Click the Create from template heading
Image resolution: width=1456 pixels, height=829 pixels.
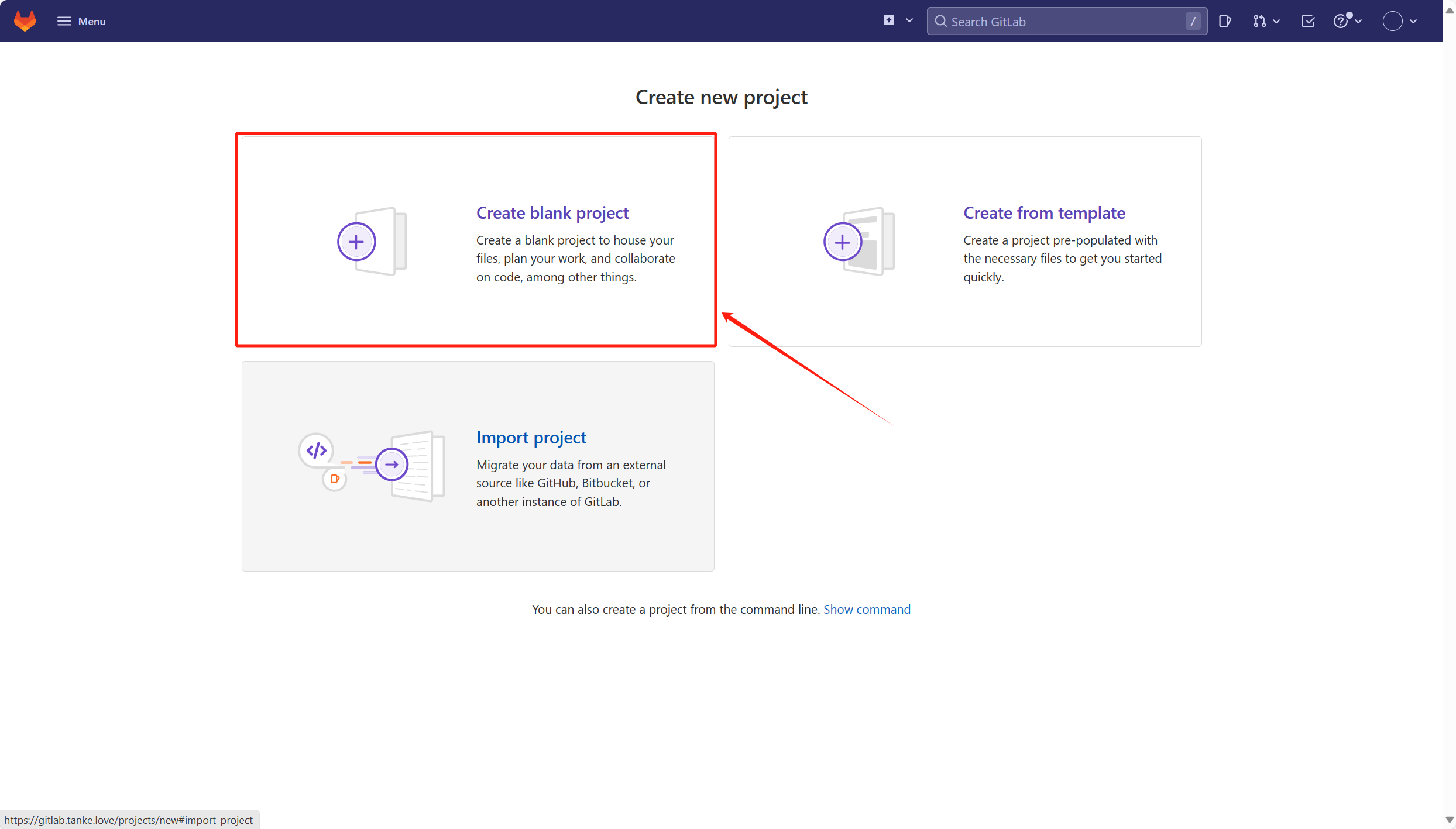[1044, 213]
